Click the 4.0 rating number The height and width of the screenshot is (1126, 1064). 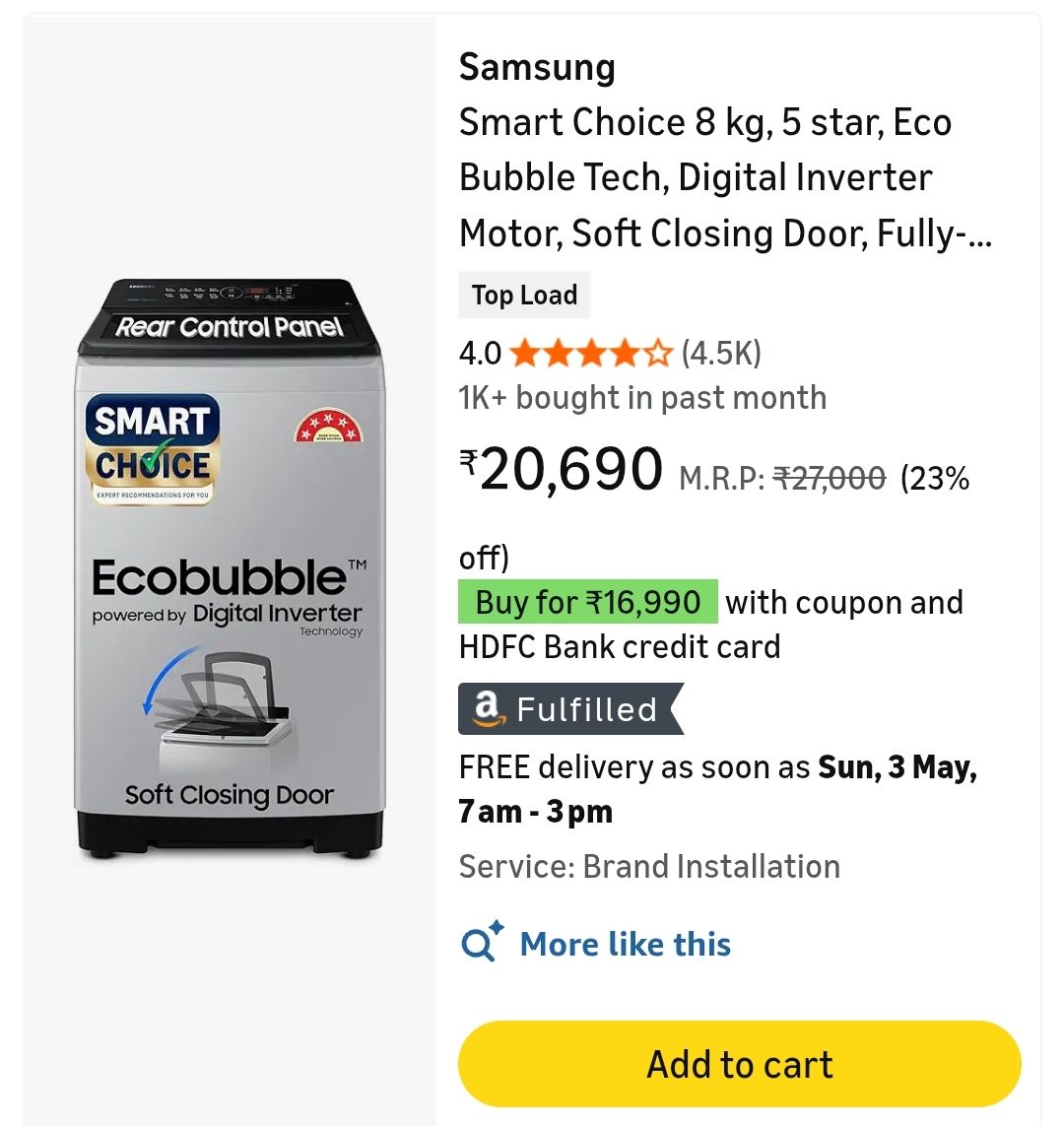click(481, 354)
